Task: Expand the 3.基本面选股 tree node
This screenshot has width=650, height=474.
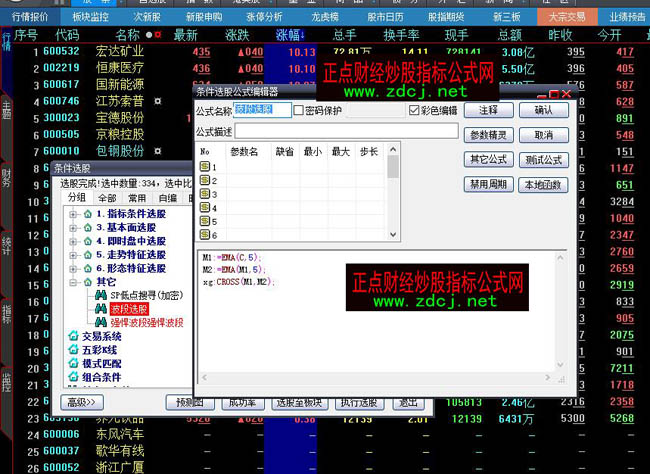Action: tap(73, 228)
